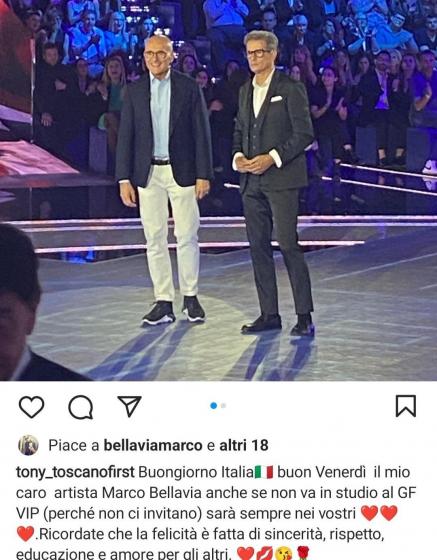
Task: Tap the heart like icon
Action: pyautogui.click(x=31, y=406)
